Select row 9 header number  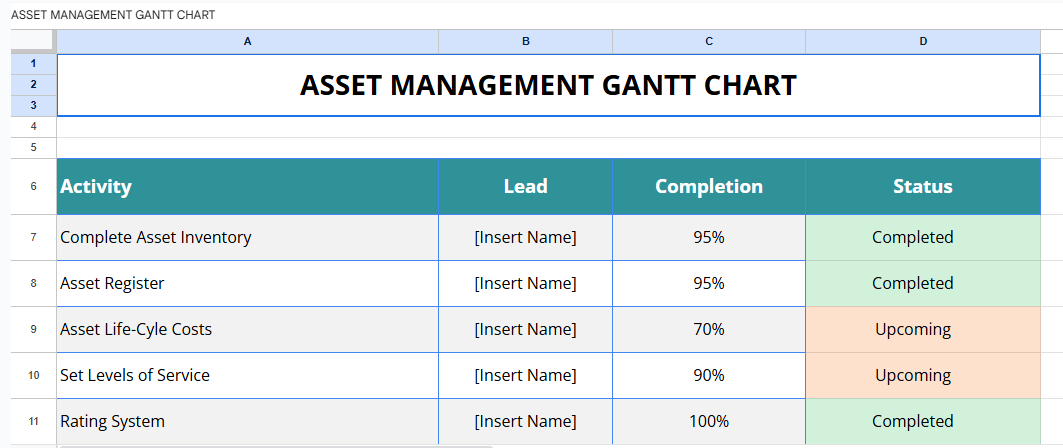33,329
